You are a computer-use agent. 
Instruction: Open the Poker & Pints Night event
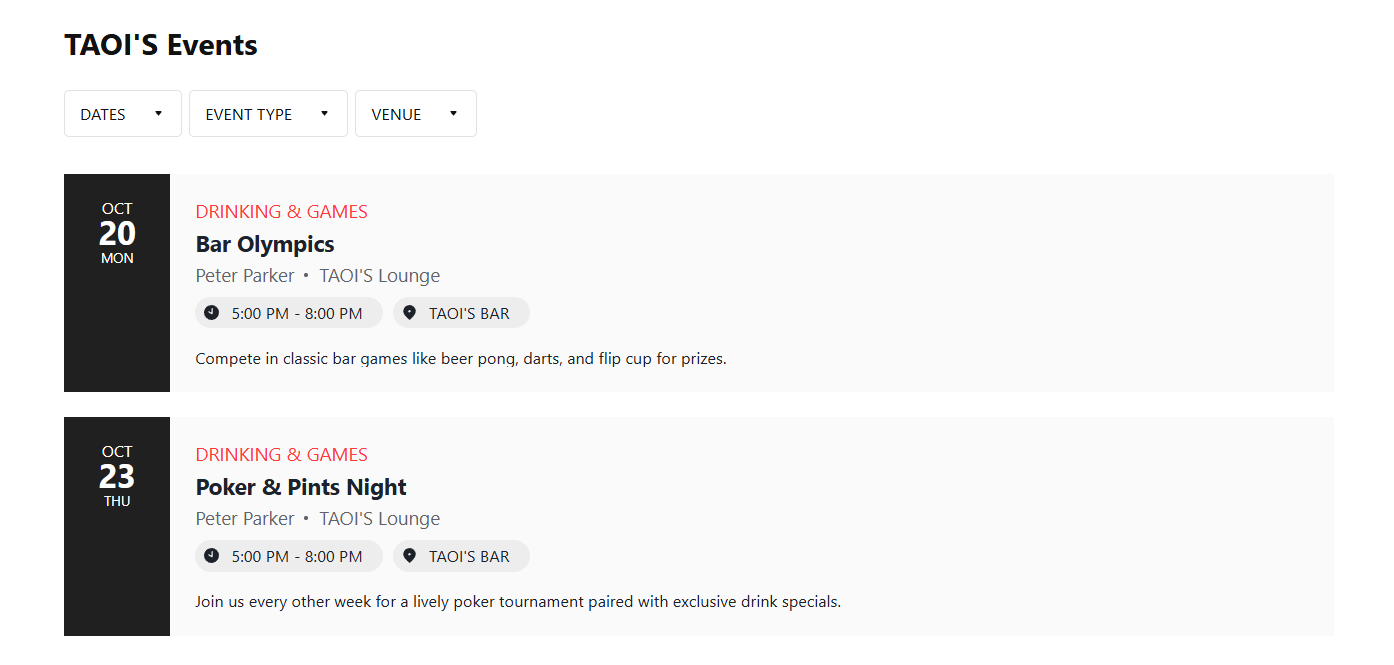pyautogui.click(x=301, y=487)
